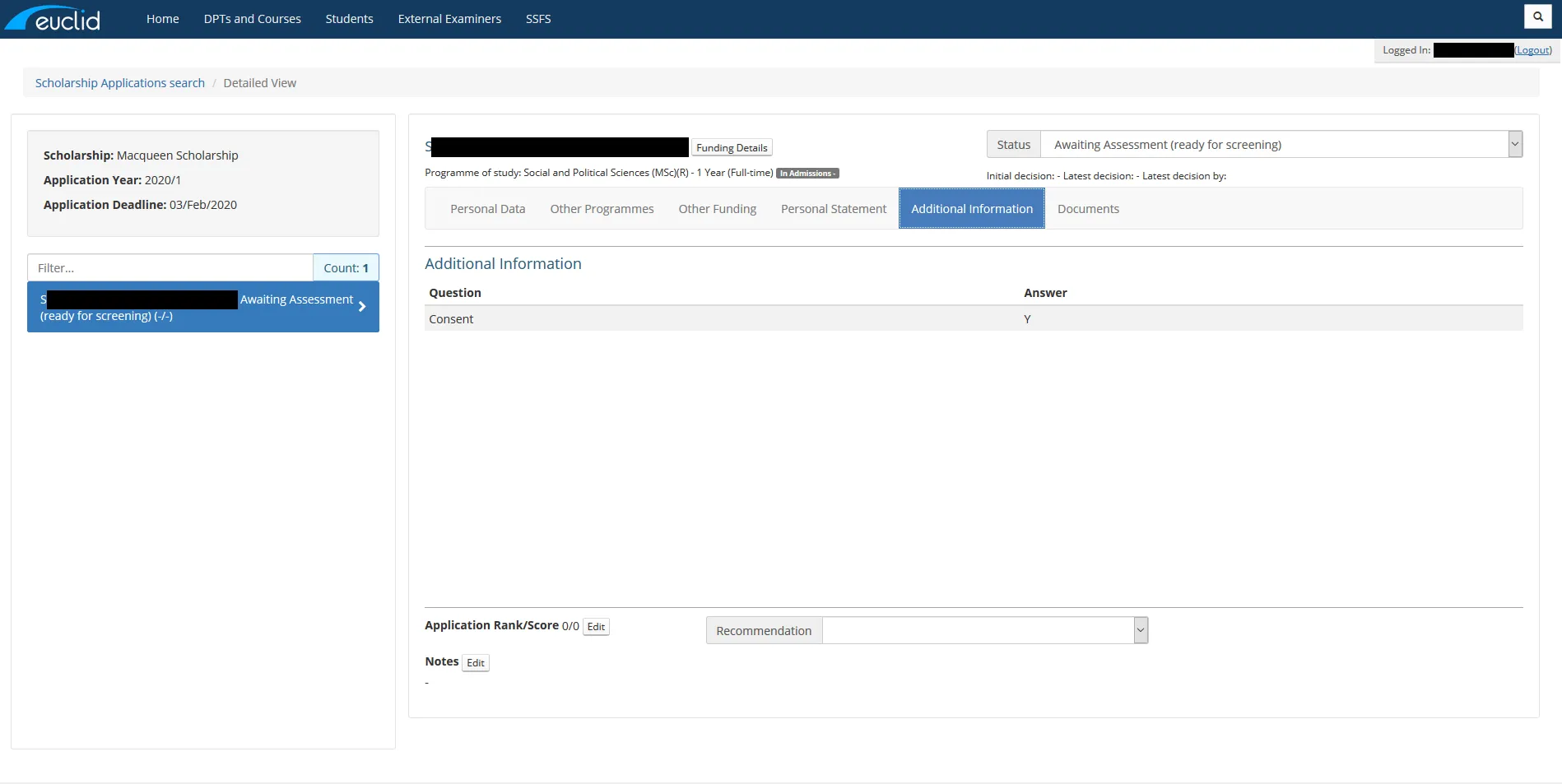Edit the Application Rank/Score

point(596,627)
